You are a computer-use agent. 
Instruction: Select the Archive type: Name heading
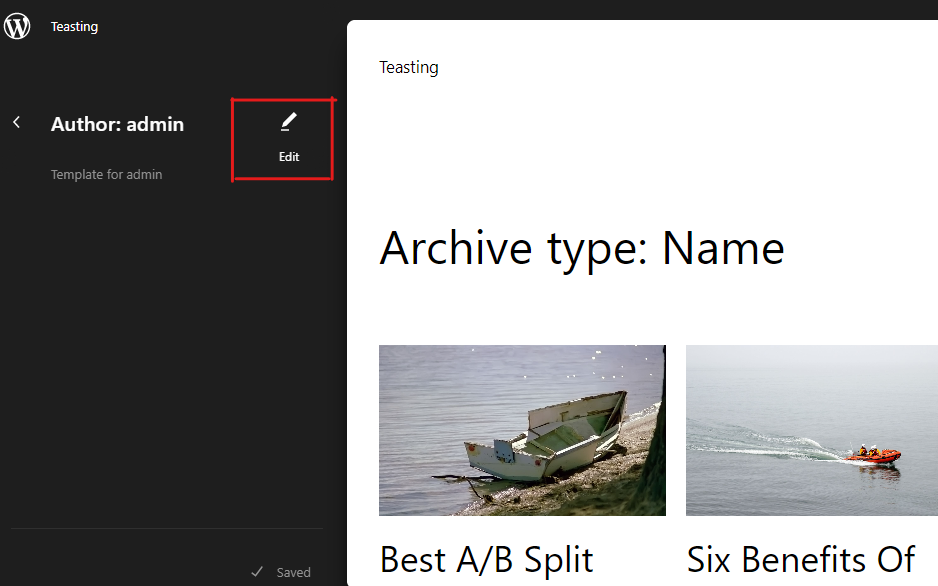coord(581,249)
